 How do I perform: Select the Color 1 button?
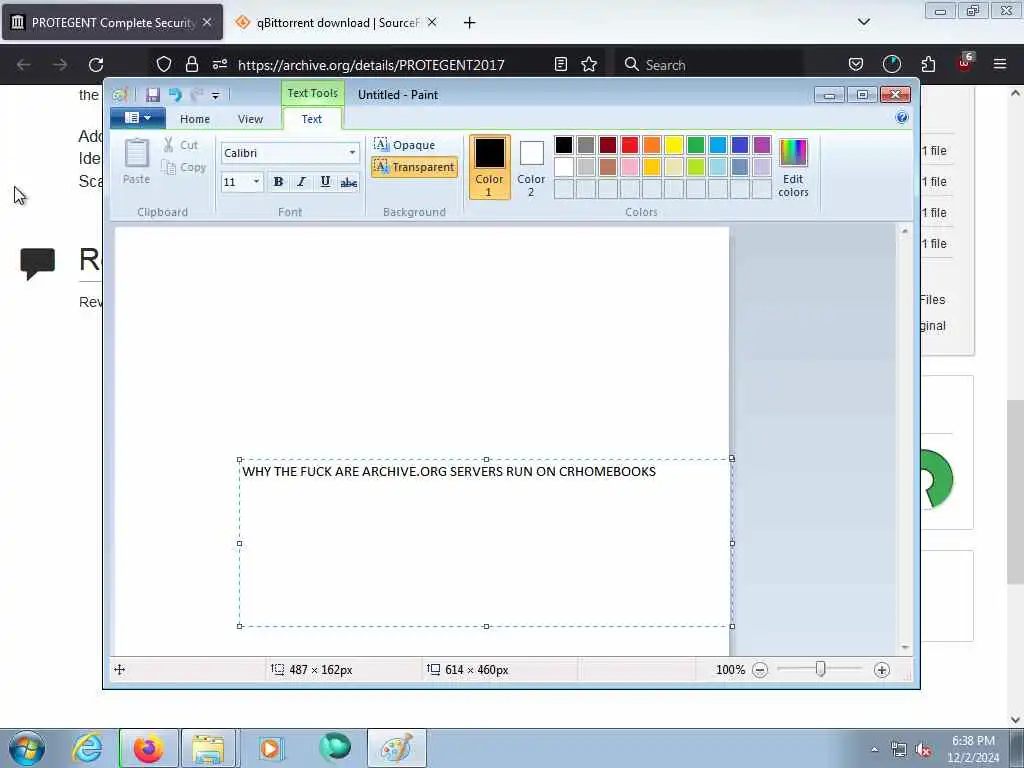click(x=489, y=167)
